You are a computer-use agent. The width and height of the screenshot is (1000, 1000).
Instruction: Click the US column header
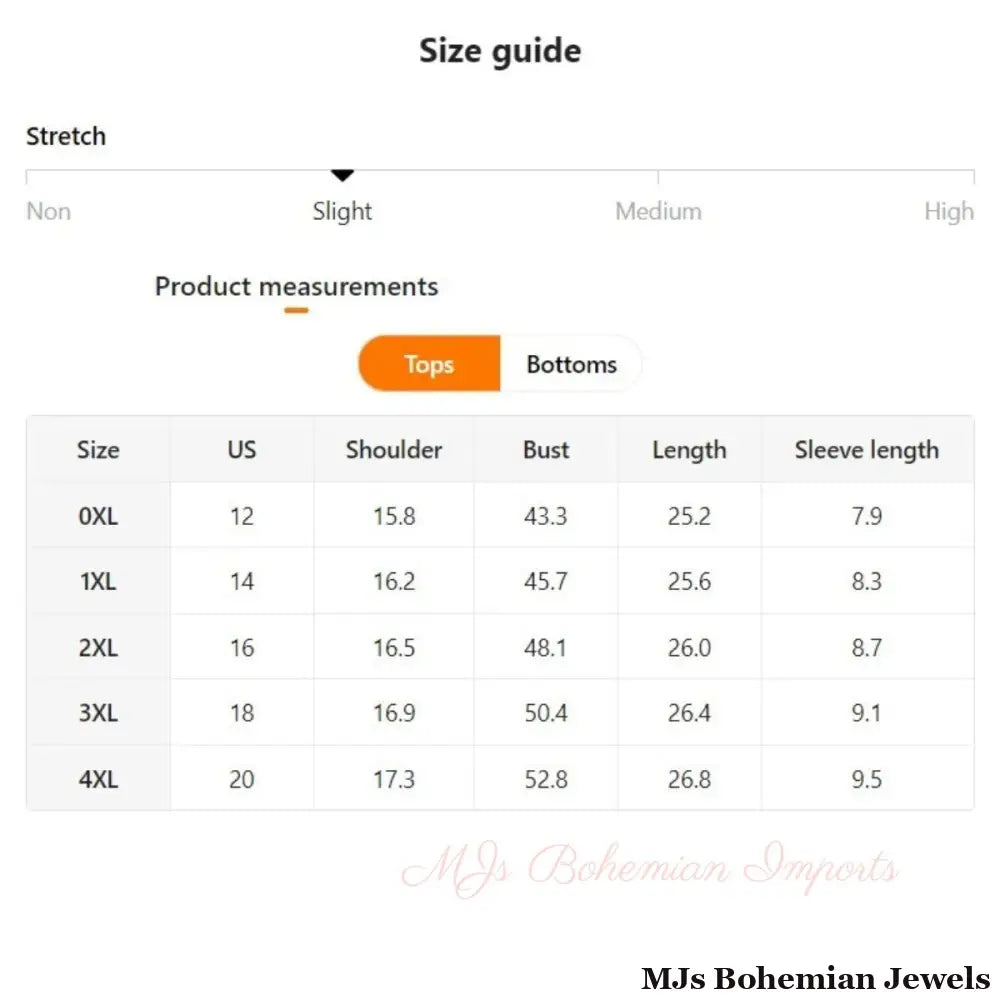click(x=242, y=450)
